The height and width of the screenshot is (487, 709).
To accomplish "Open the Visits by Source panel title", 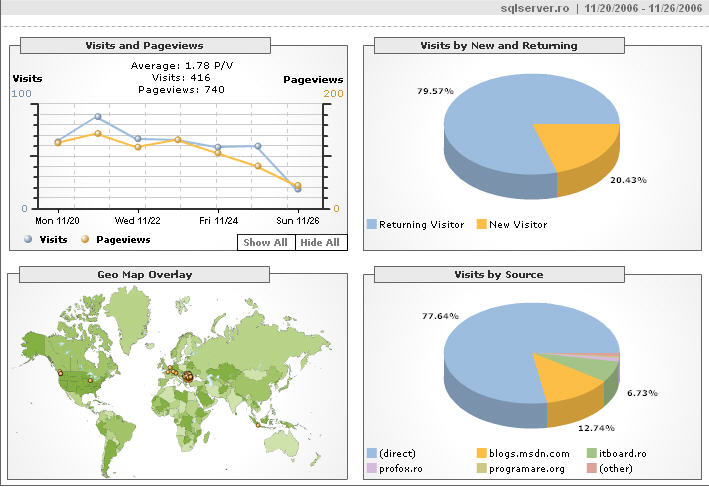I will 499,274.
